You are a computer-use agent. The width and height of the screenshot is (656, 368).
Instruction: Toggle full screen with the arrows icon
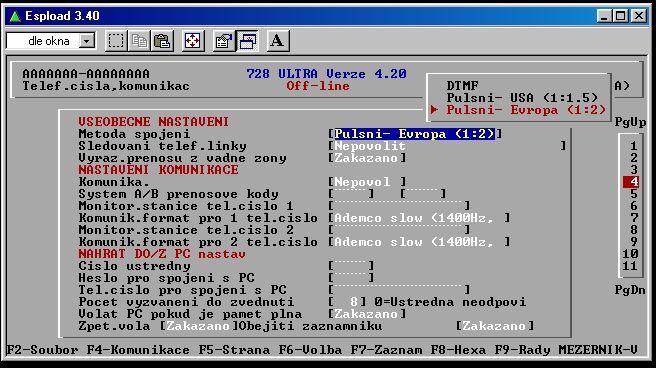click(193, 41)
